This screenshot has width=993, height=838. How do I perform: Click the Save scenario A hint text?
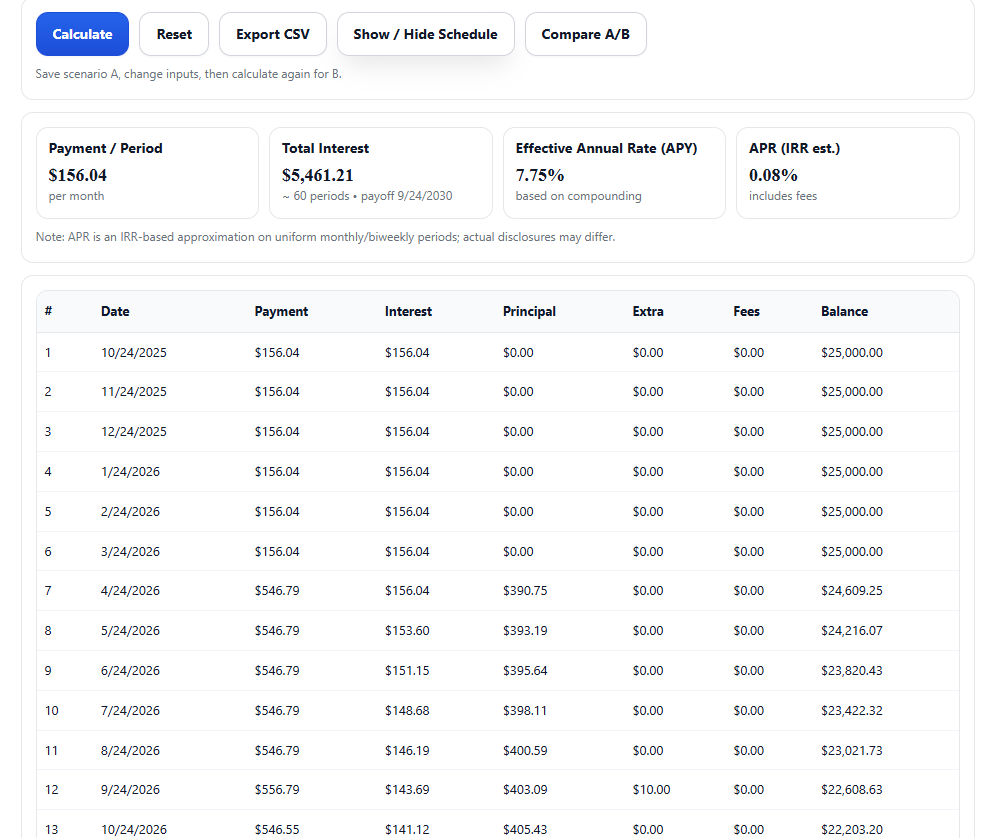[x=189, y=73]
